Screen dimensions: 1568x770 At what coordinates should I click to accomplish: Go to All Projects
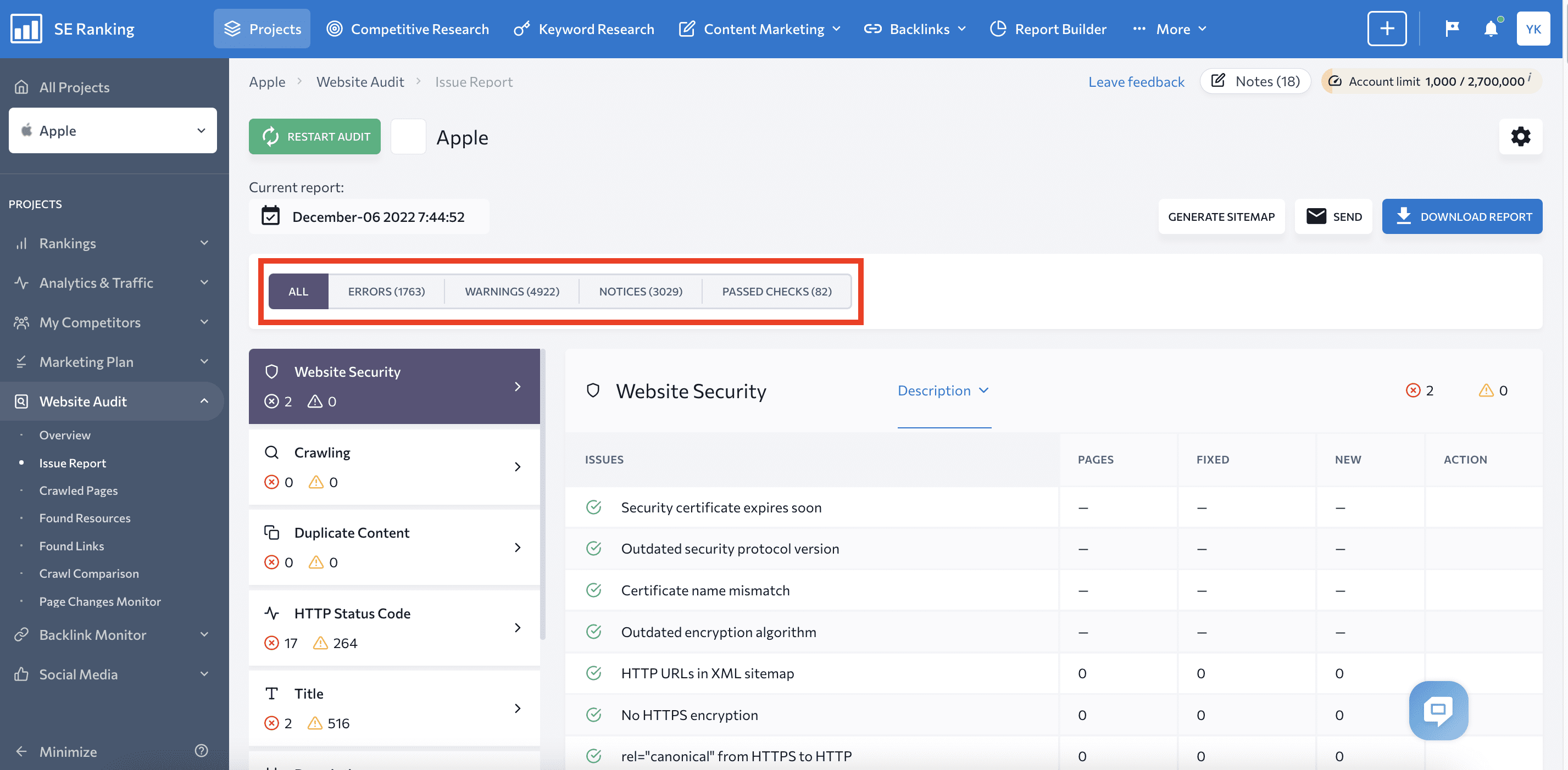tap(62, 87)
